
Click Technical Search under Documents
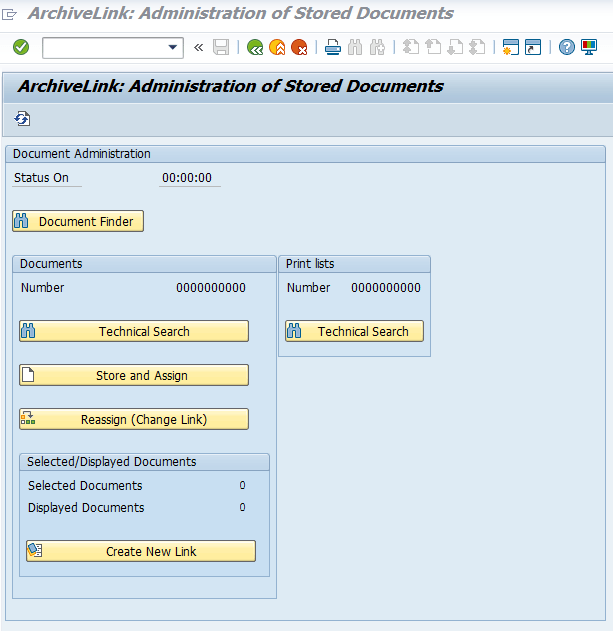(134, 331)
